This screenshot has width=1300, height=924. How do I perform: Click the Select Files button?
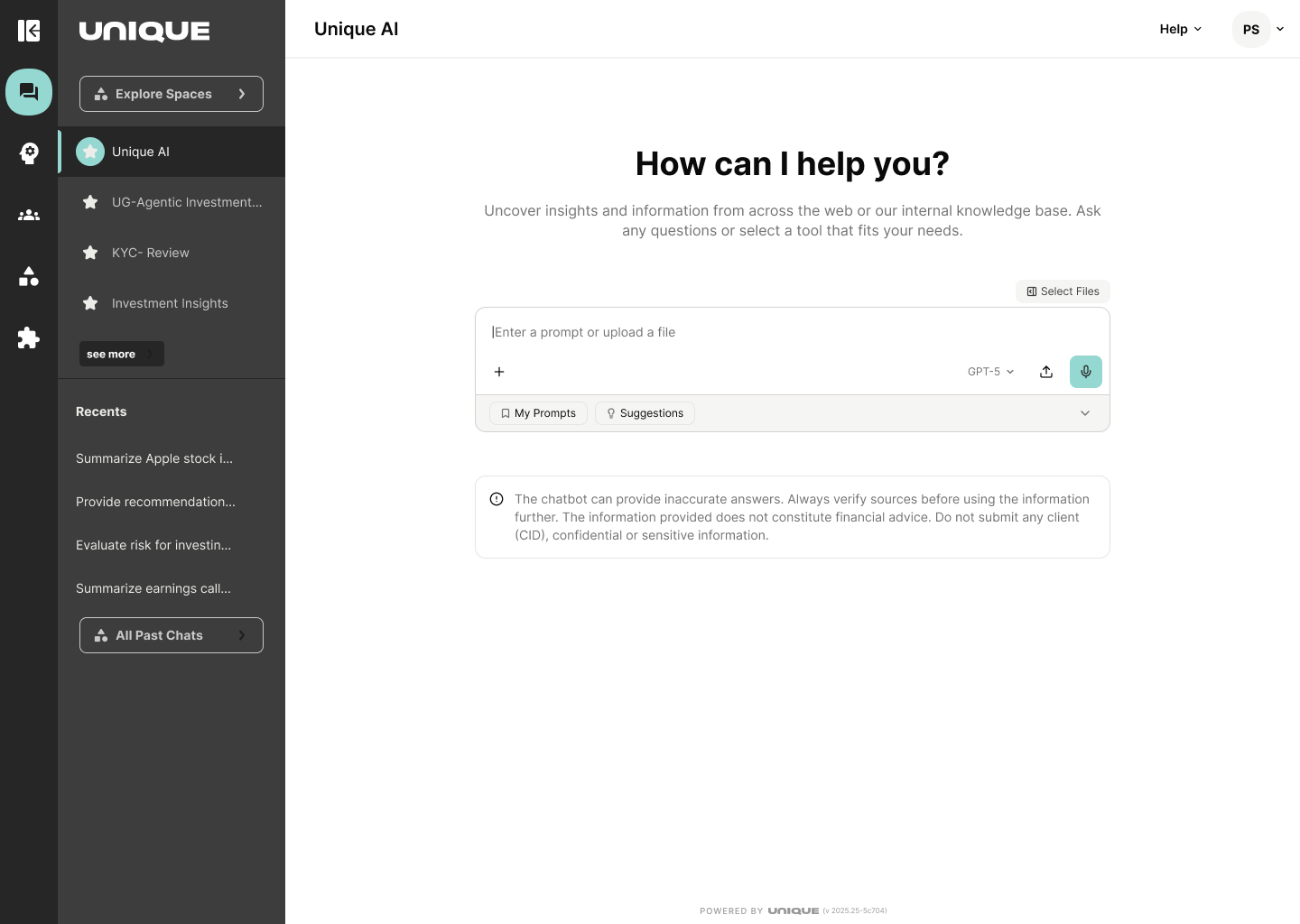1063,291
